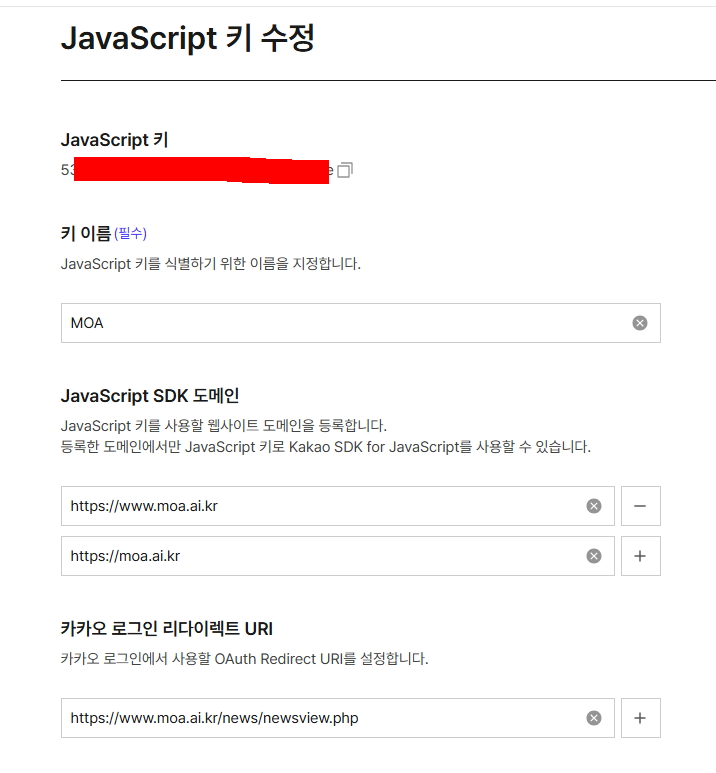Select the '카카오 로그인 리다이렉트 URI' heading
Image resolution: width=716 pixels, height=773 pixels.
pyautogui.click(x=166, y=629)
